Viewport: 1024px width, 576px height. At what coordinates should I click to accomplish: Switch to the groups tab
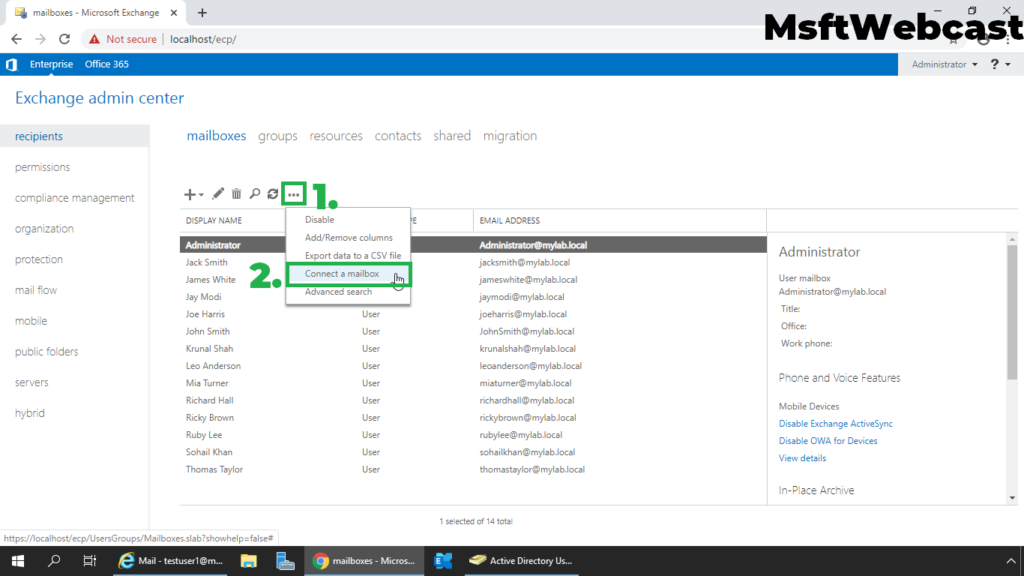point(278,136)
